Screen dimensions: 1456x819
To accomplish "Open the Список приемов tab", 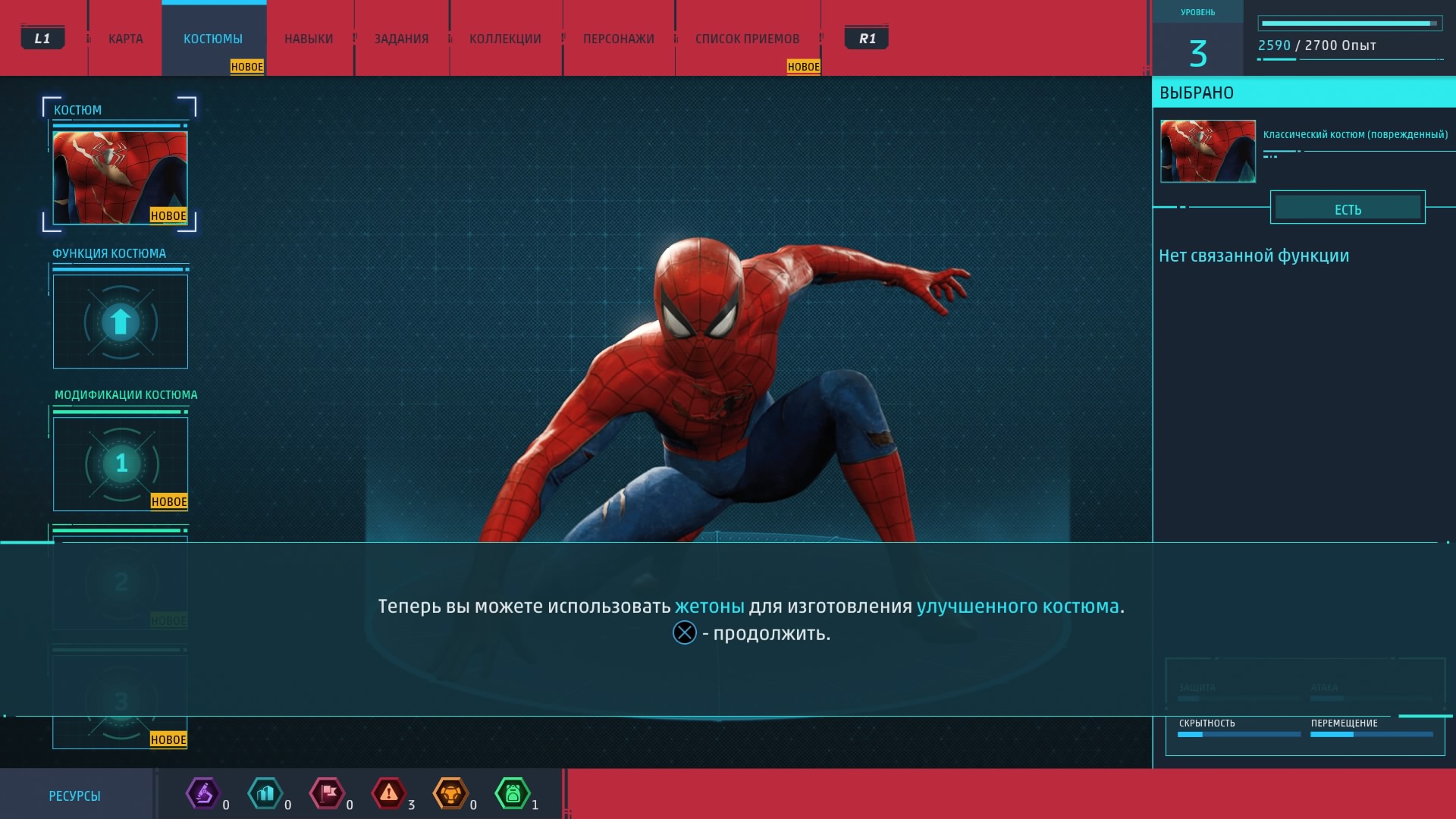I will [747, 39].
